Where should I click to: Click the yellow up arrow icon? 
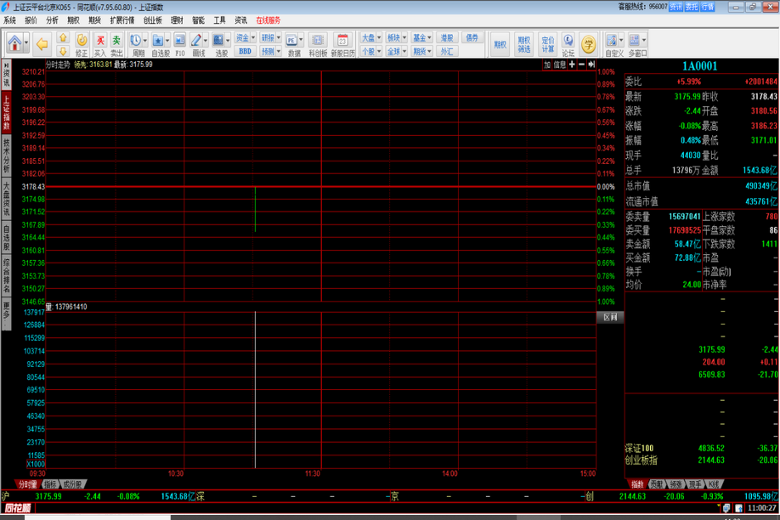[63, 38]
